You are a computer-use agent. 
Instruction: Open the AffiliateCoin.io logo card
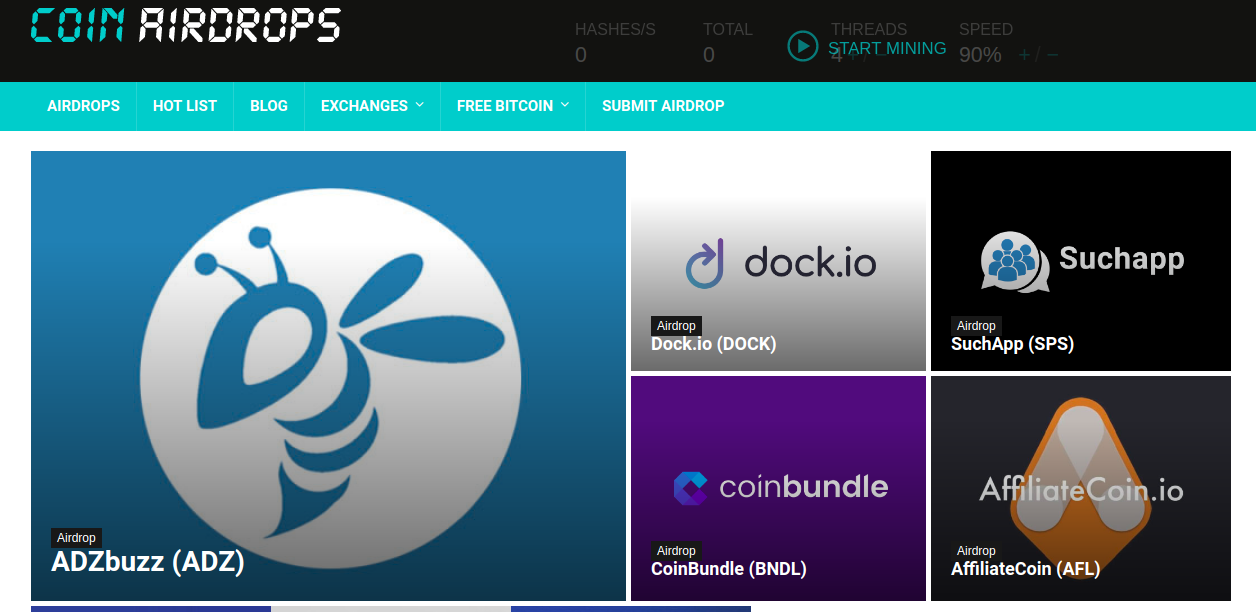tap(1081, 488)
